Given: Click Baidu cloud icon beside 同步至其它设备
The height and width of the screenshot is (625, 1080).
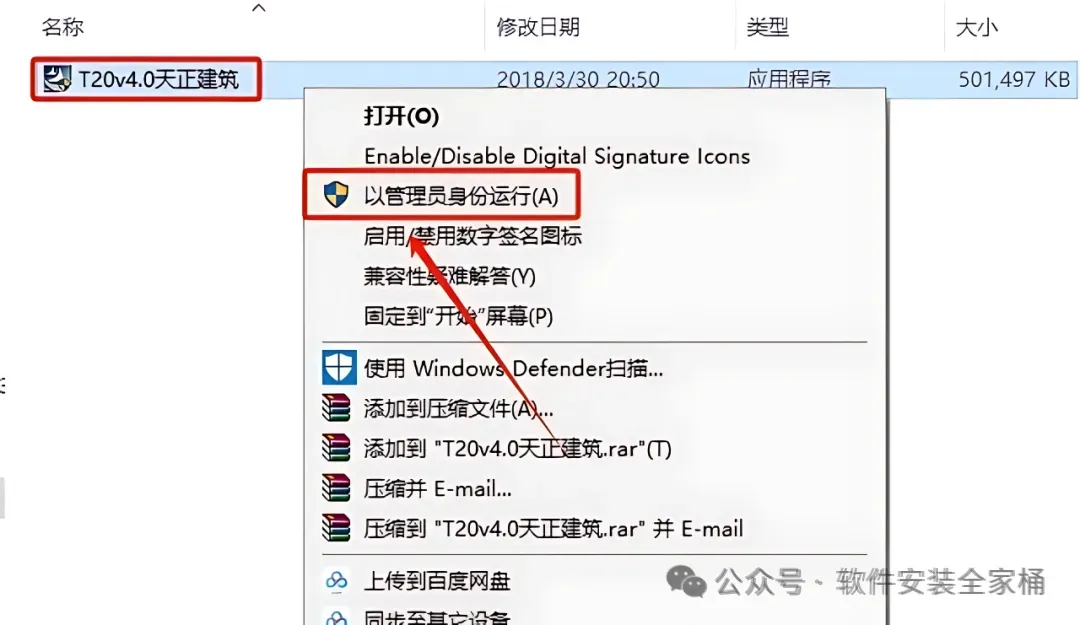Looking at the screenshot, I should point(336,617).
